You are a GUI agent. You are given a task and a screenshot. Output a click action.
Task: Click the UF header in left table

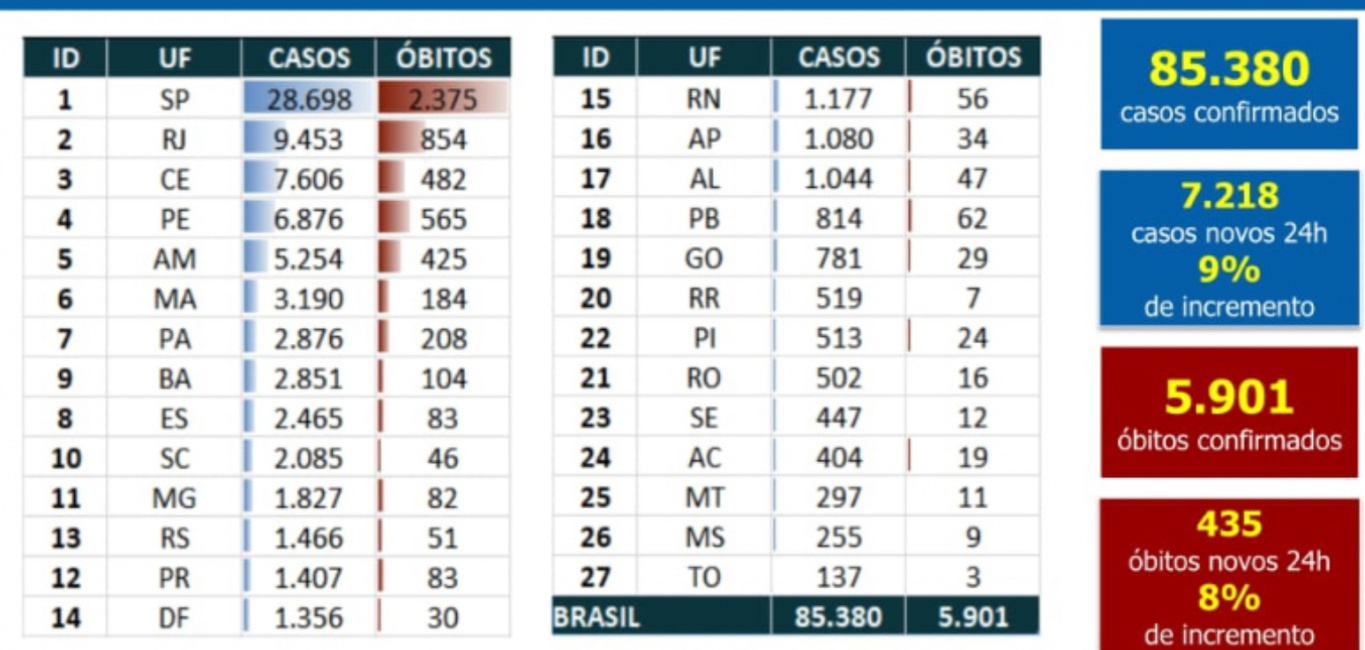pos(174,58)
